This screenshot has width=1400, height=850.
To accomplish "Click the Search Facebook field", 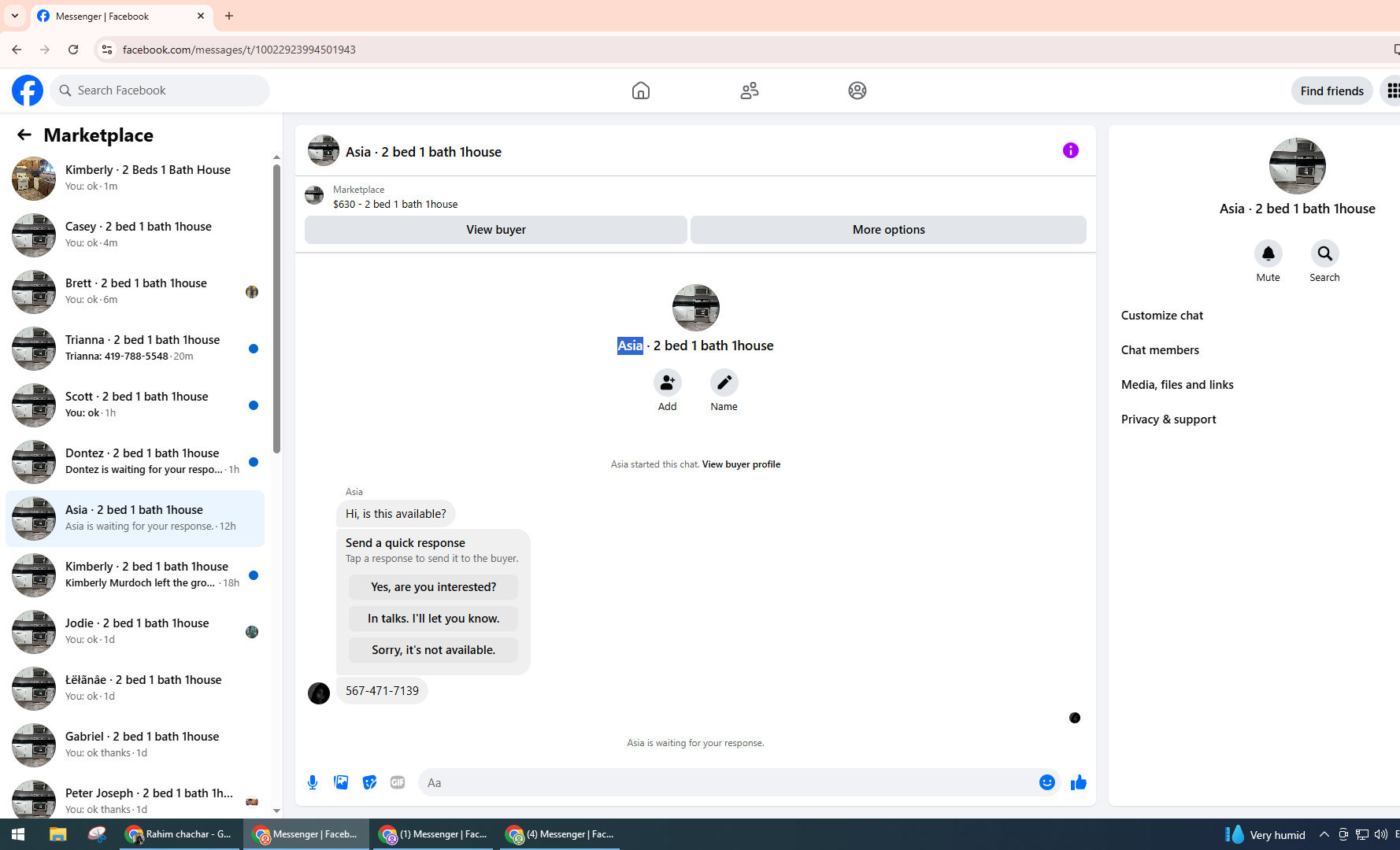I will [x=160, y=91].
